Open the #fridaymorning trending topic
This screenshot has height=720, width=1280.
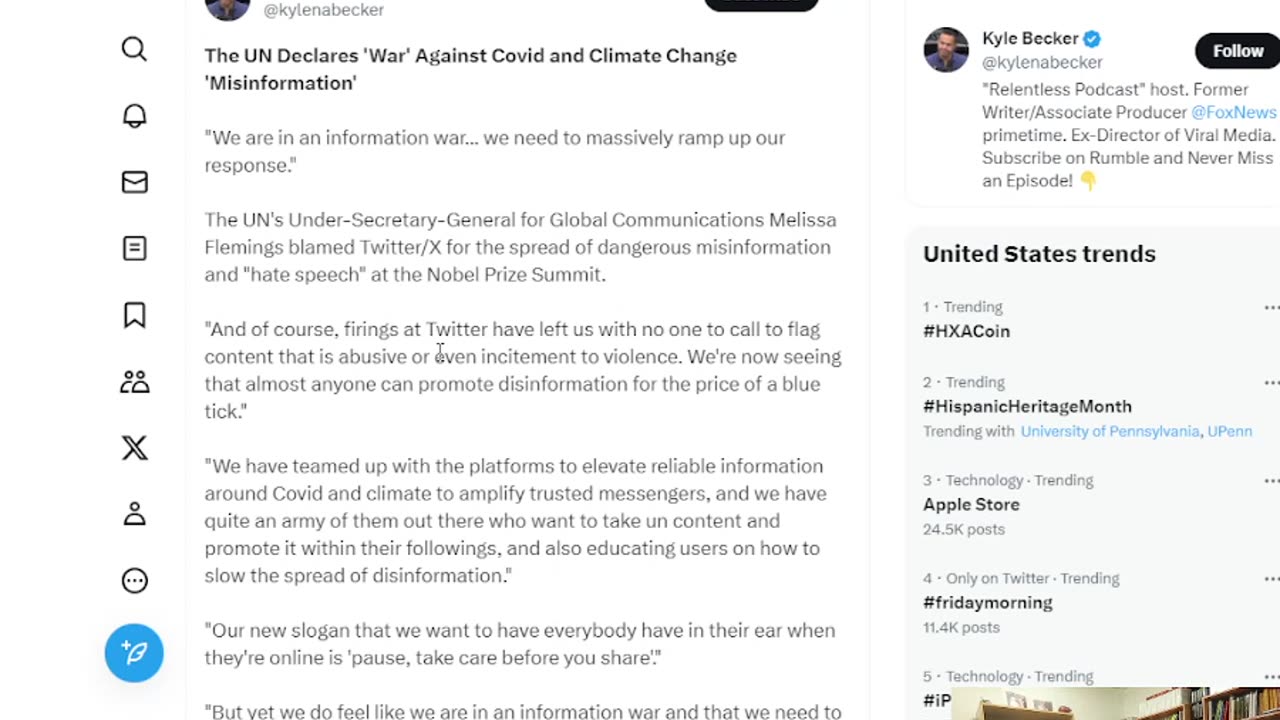[x=987, y=602]
